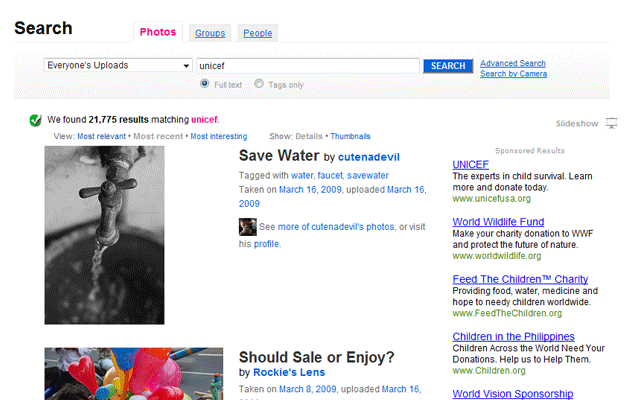This screenshot has height=400, width=628.
Task: Click cutenadevil's small avatar icon
Action: 248,227
